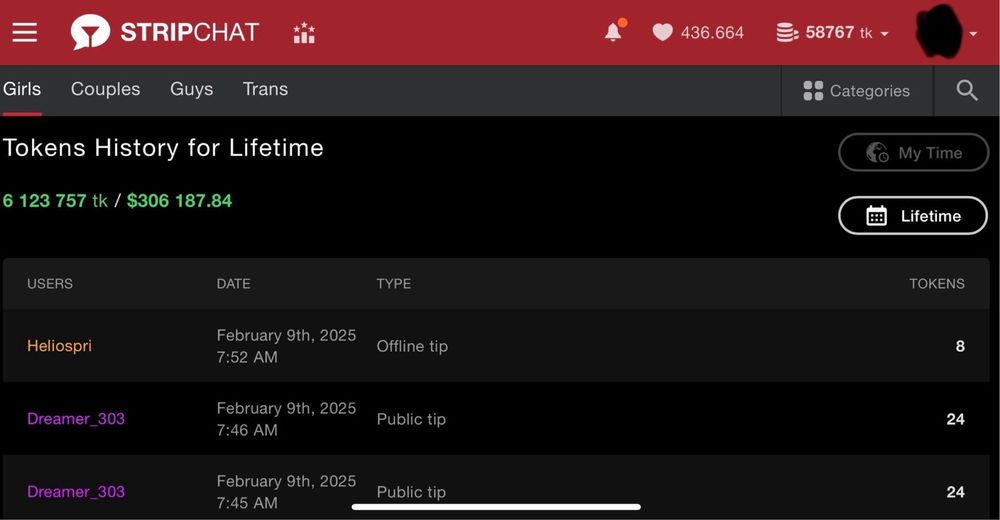Select the Trans tab
1000x520 pixels.
[x=265, y=89]
